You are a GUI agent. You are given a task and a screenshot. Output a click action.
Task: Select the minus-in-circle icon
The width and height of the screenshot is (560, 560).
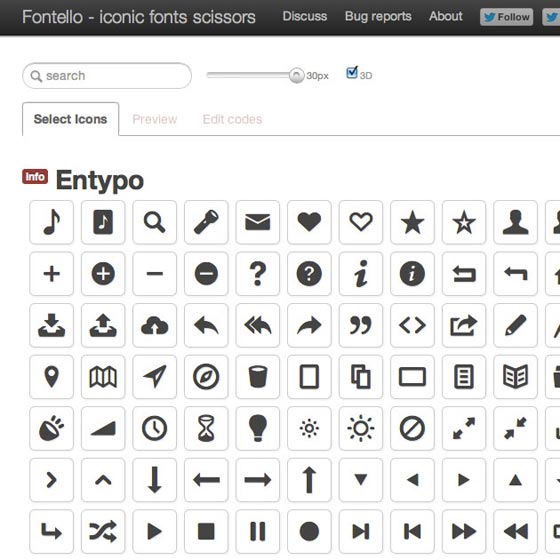(206, 274)
